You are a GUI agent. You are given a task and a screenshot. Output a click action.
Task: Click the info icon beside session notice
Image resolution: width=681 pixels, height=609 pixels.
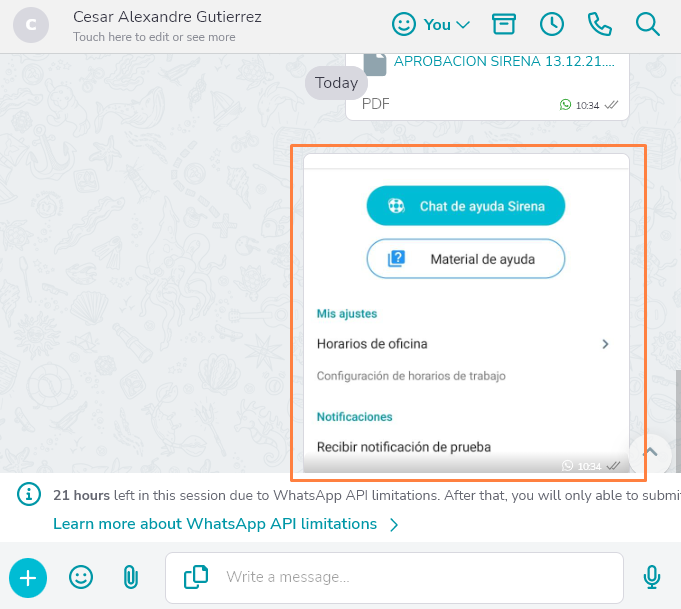coord(29,494)
